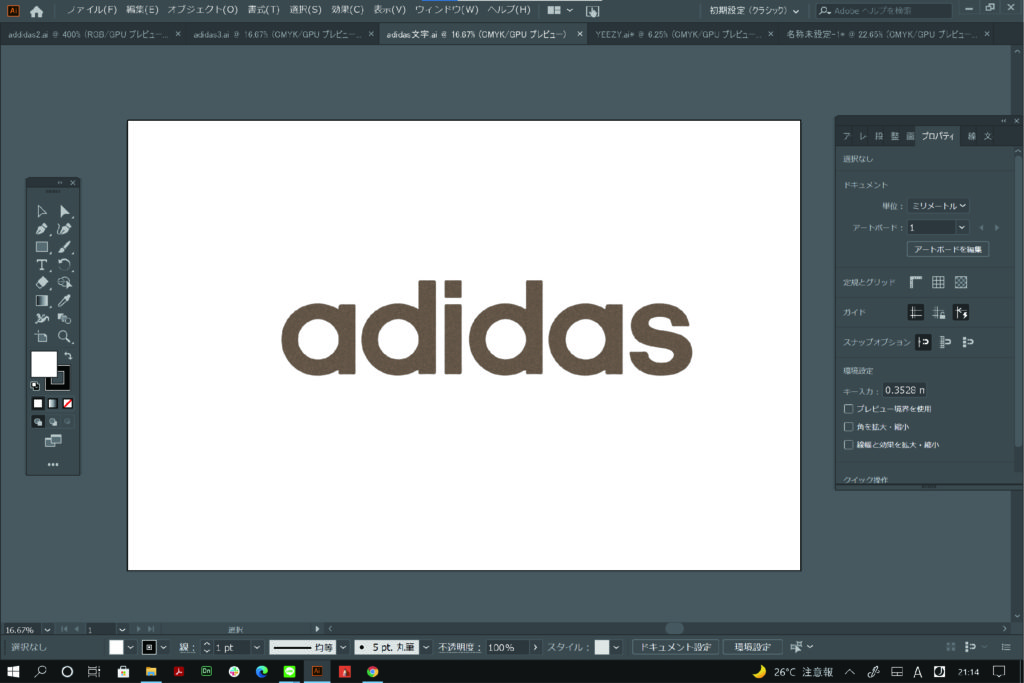Choose the Rectangle tool
The height and width of the screenshot is (683, 1024).
pos(42,247)
